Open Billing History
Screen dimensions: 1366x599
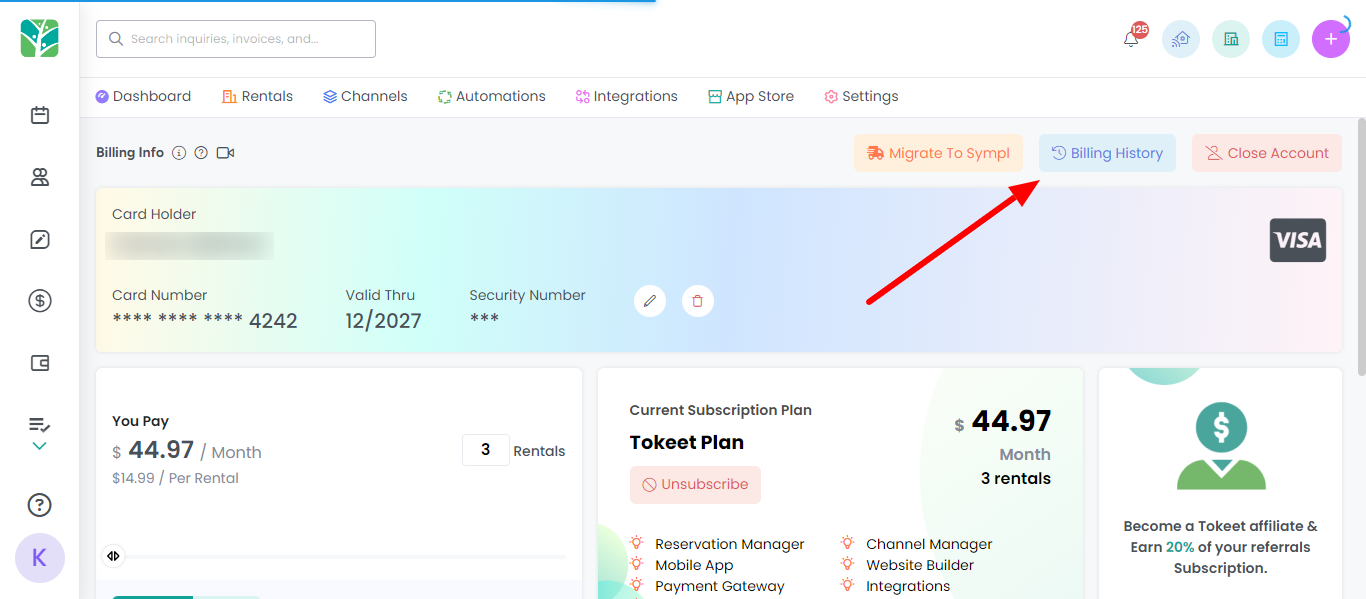(1107, 153)
